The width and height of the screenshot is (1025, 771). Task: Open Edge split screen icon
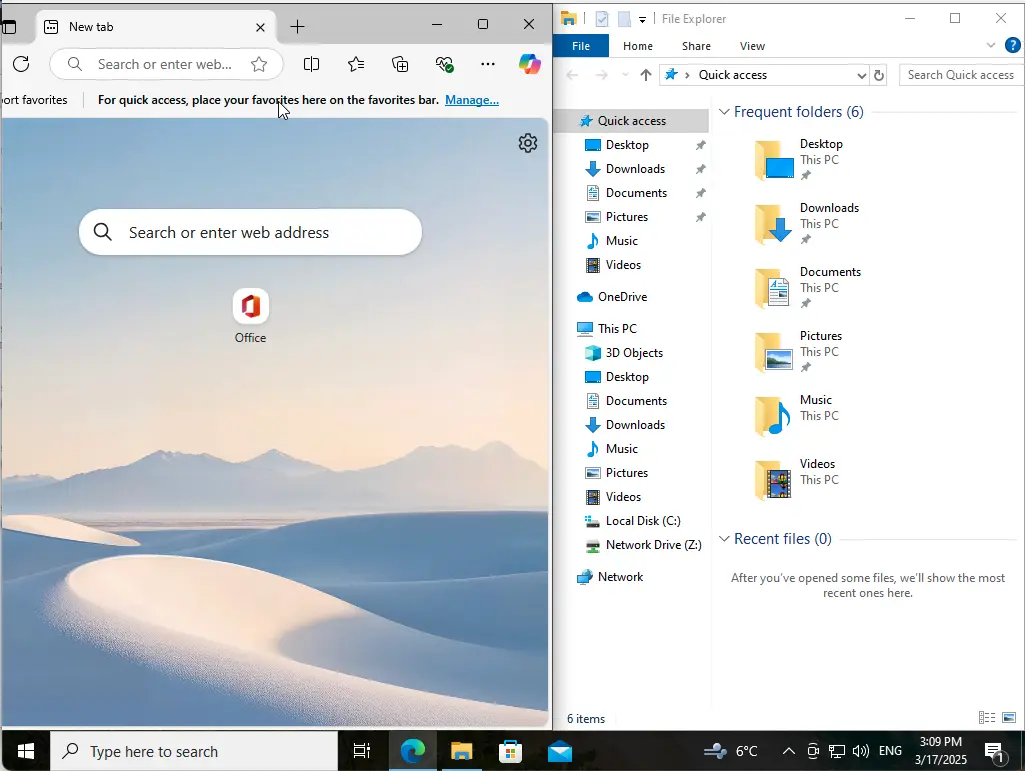(312, 64)
